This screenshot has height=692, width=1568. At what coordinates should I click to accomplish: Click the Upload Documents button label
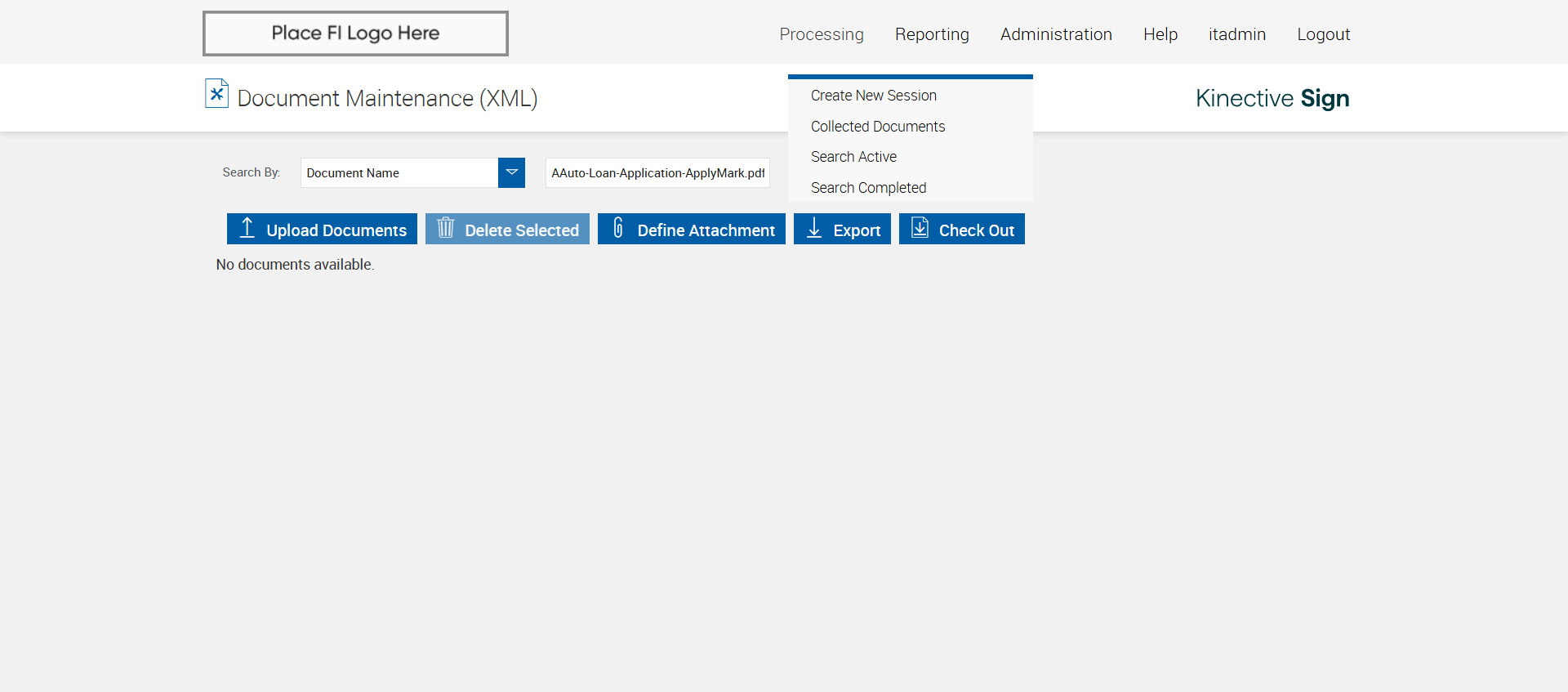click(x=336, y=230)
